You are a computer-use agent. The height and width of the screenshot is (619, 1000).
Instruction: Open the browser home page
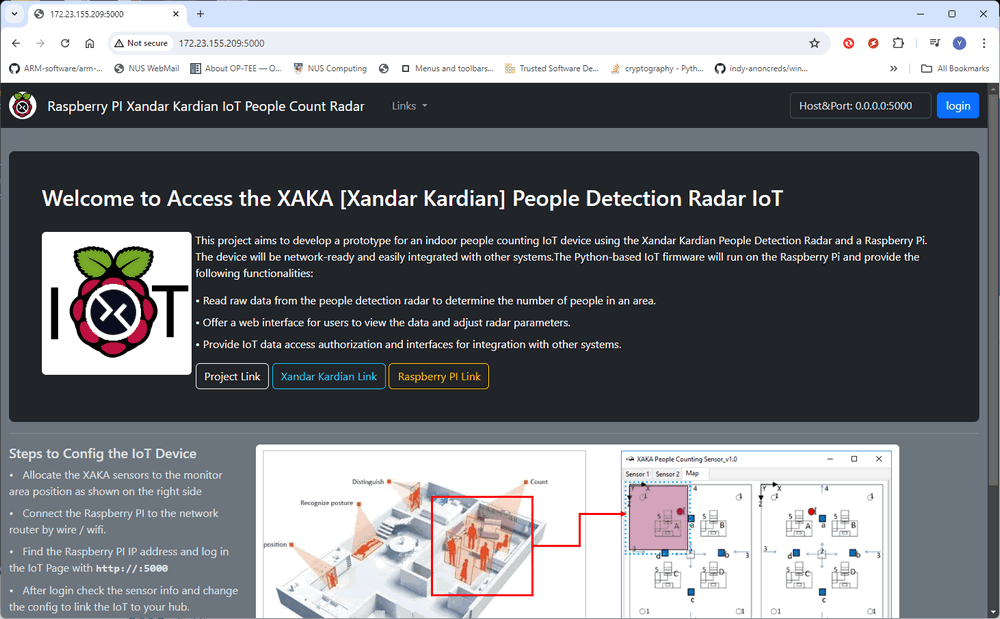tap(90, 43)
